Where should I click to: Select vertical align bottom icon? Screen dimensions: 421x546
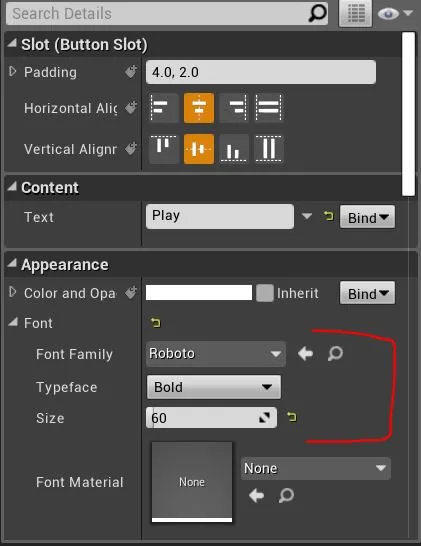pyautogui.click(x=234, y=149)
